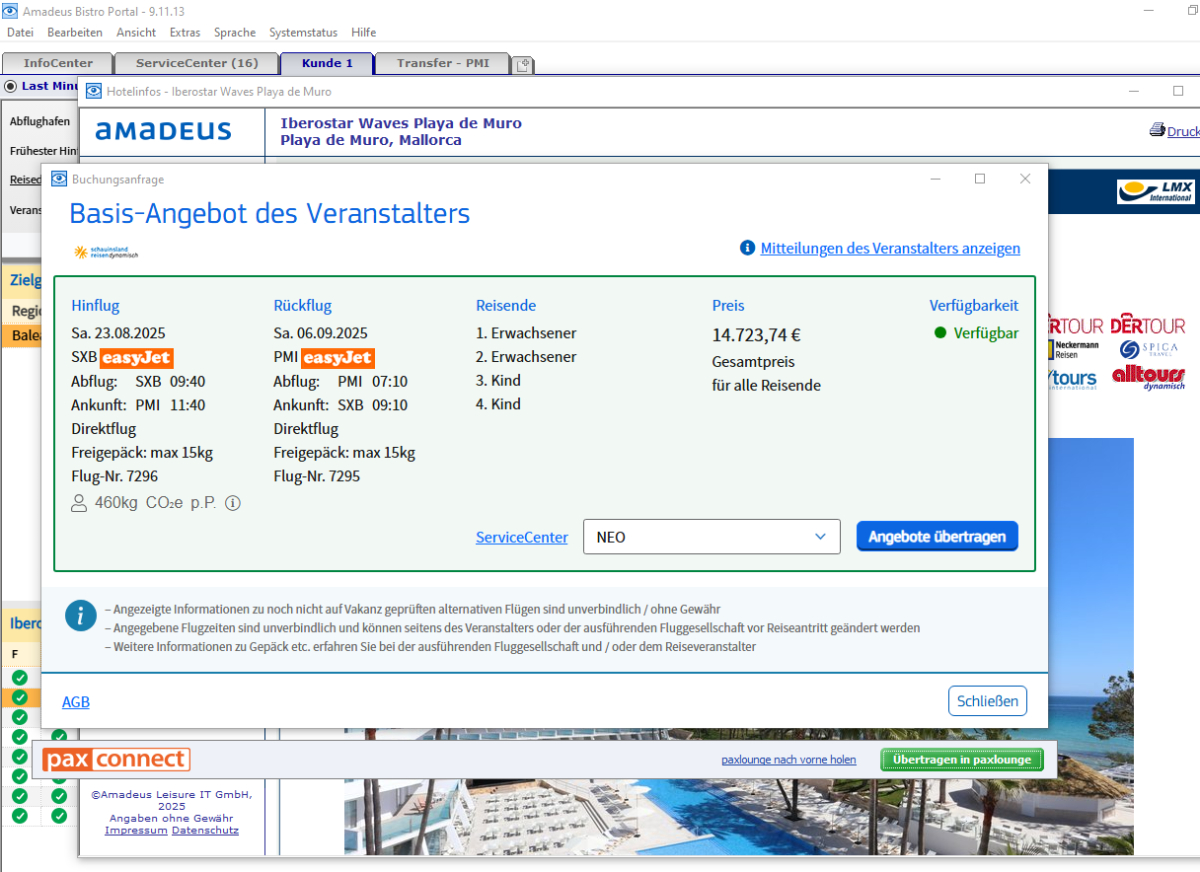Screen dimensions: 1200x872
Task: Click the new tab plus icon
Action: 523,64
